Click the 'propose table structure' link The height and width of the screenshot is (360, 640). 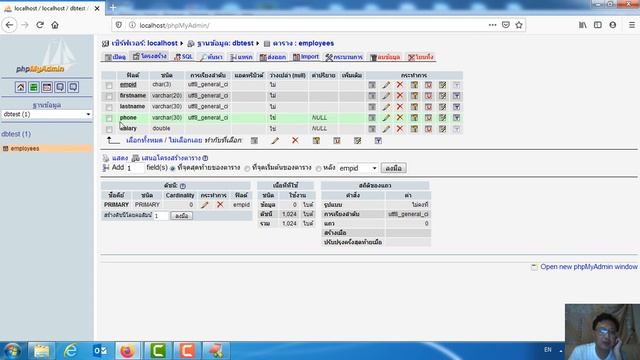pos(171,158)
